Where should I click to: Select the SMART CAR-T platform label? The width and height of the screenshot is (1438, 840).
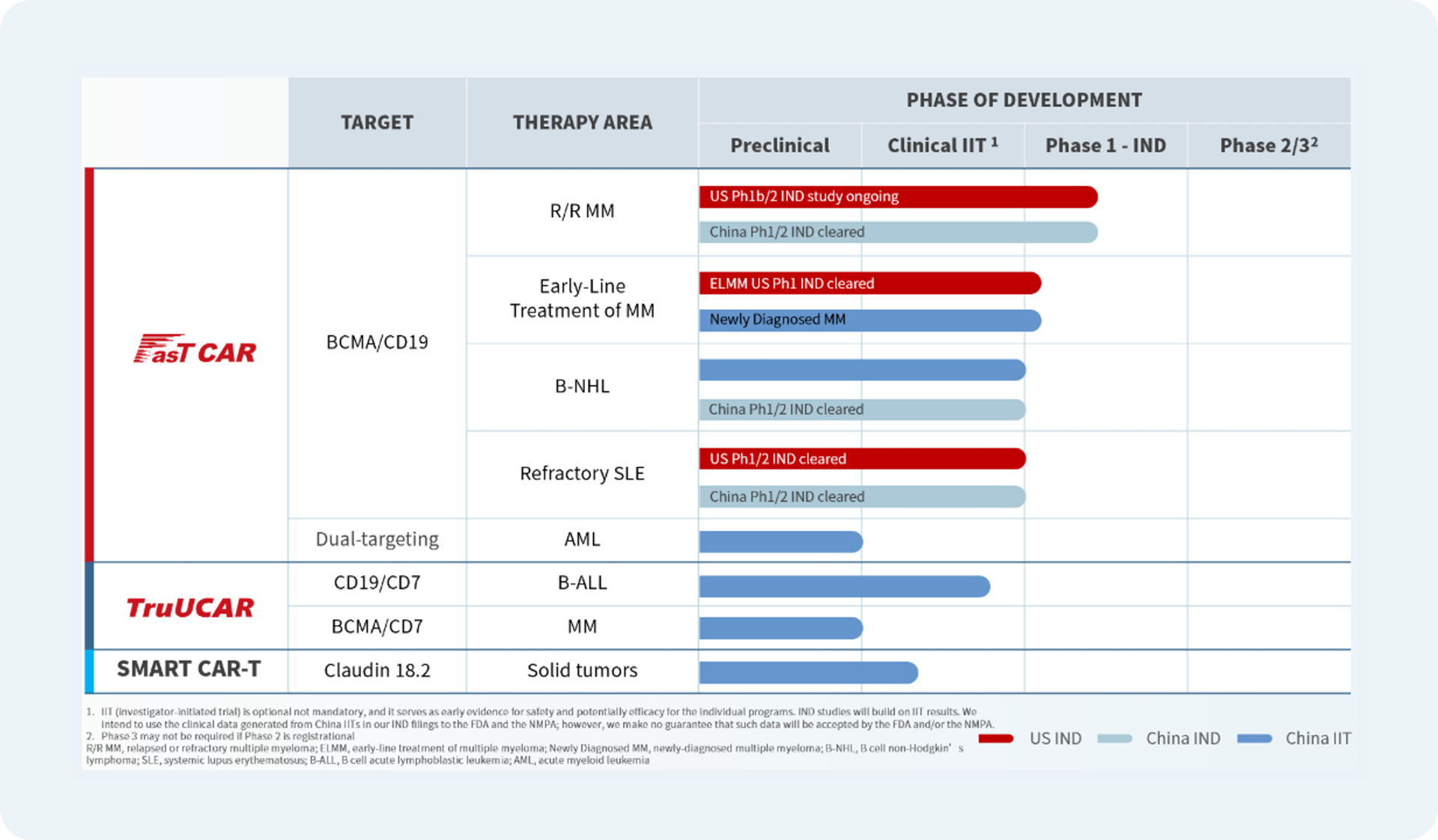coord(189,669)
